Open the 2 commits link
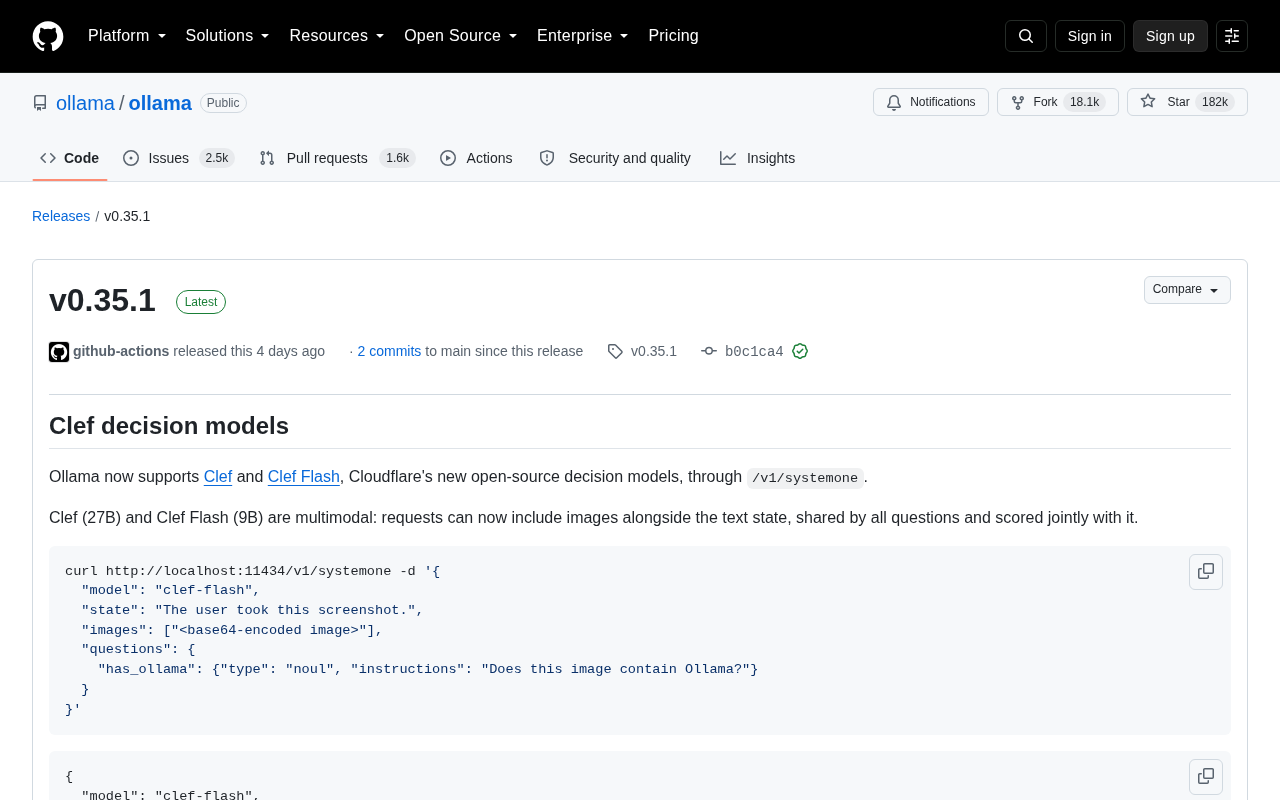Viewport: 1280px width, 800px height. point(389,351)
